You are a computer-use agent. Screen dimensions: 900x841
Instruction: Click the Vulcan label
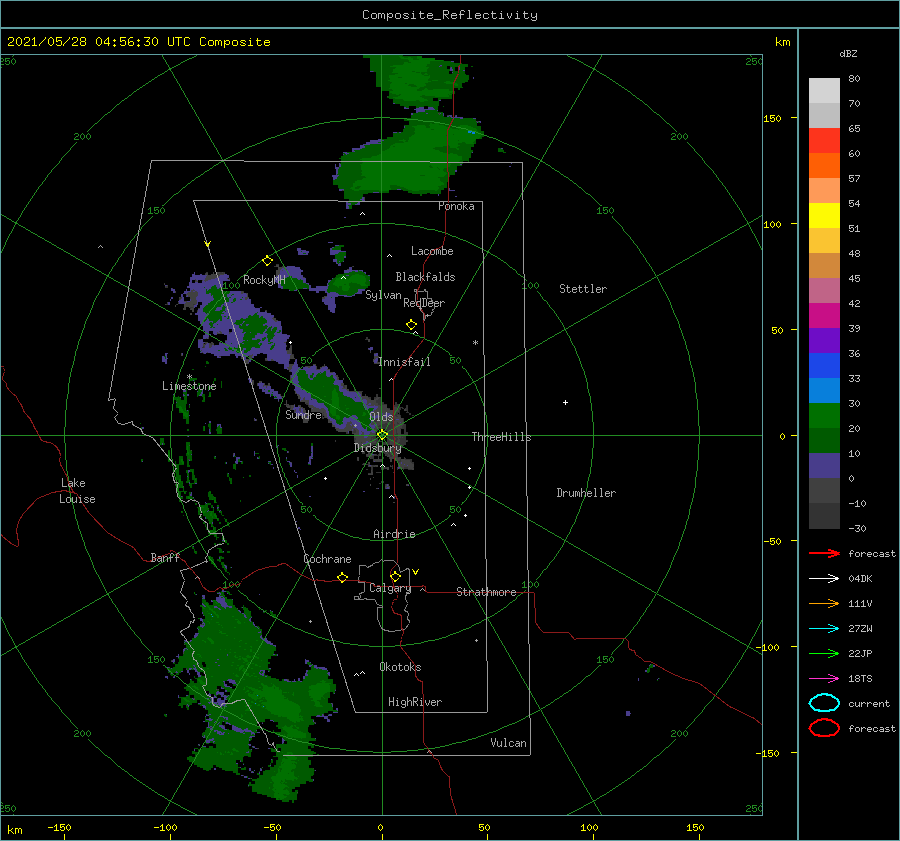[509, 743]
